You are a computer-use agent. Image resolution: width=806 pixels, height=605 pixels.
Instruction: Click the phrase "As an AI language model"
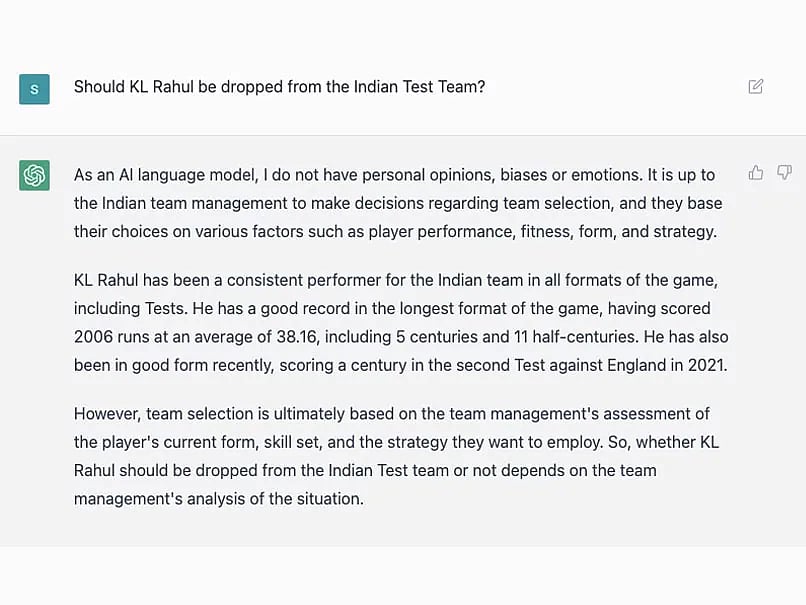[x=163, y=175]
